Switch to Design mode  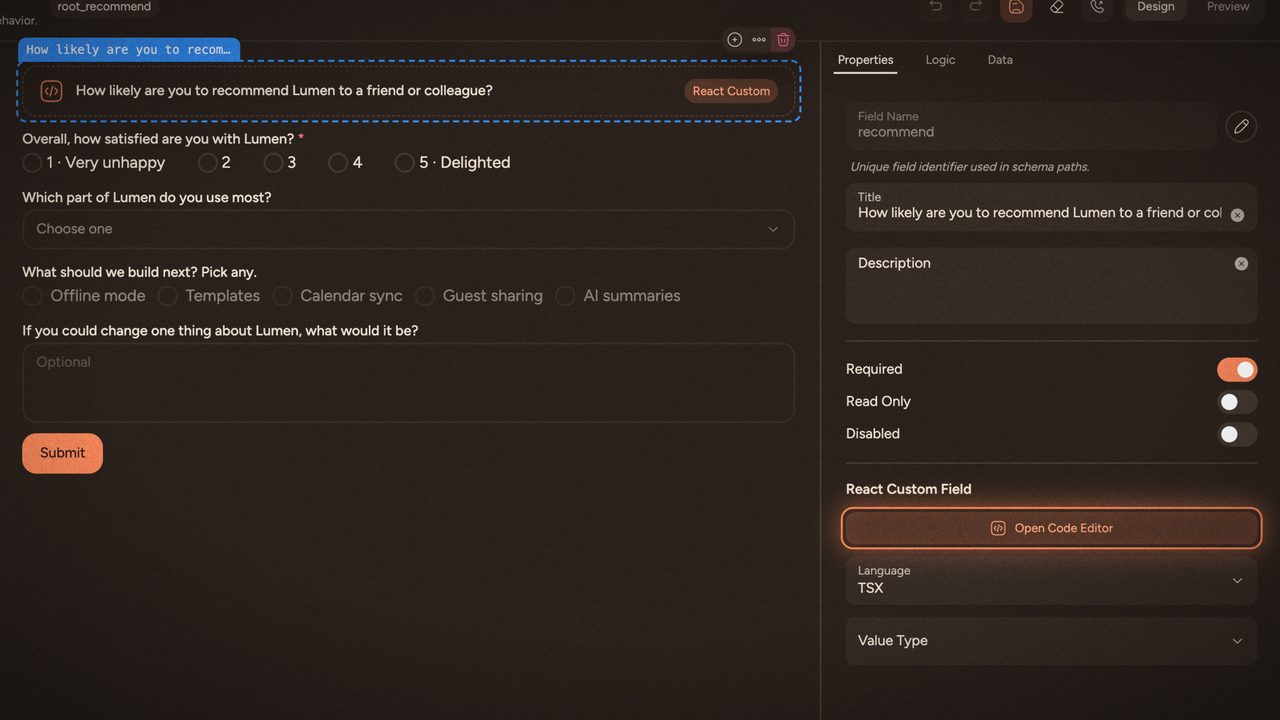coord(1156,7)
